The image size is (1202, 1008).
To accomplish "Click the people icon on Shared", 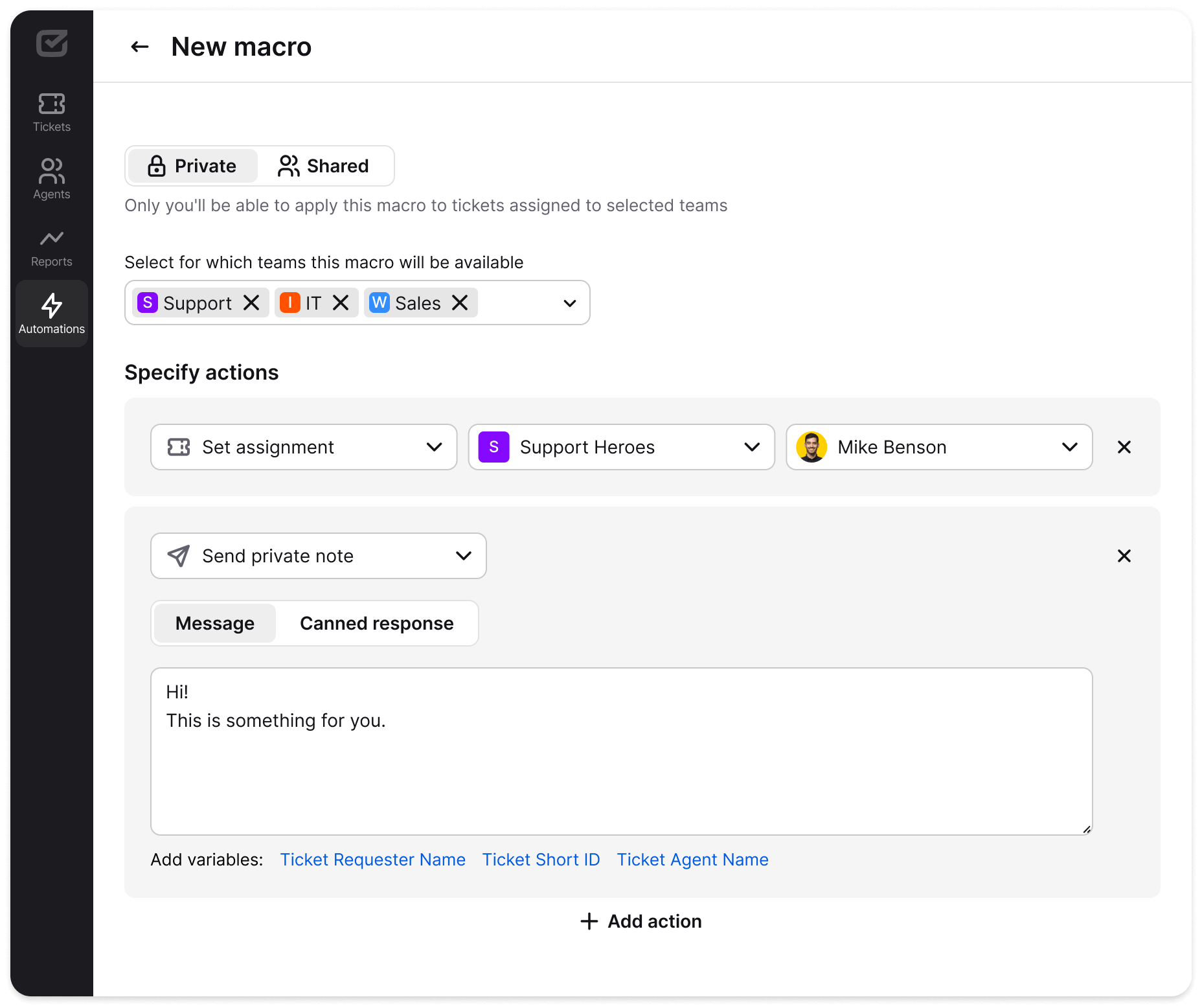I will click(x=289, y=166).
